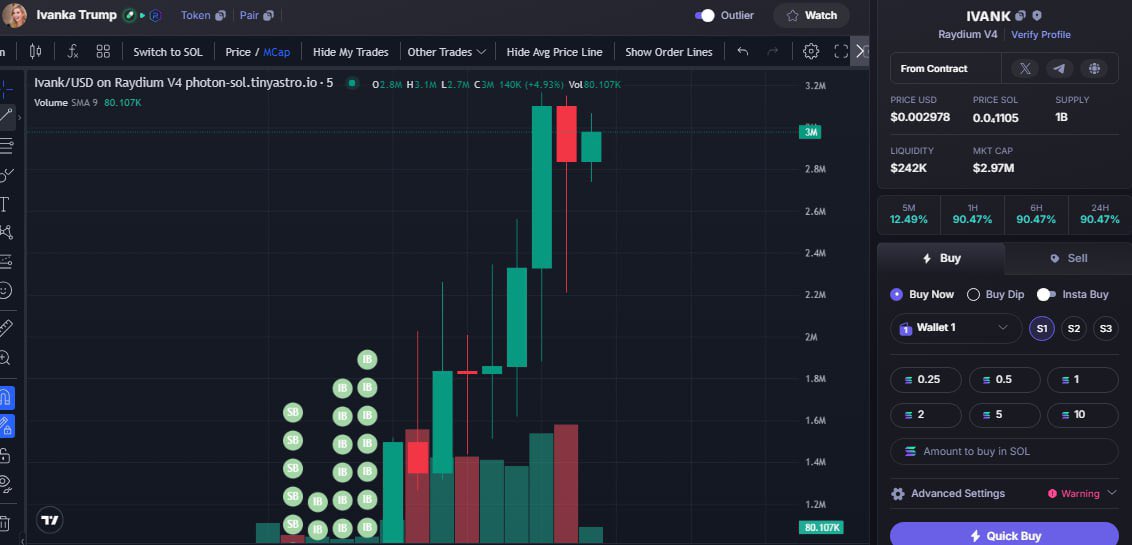The width and height of the screenshot is (1132, 545).
Task: Select the crosshair cursor tool
Action: [x=6, y=91]
